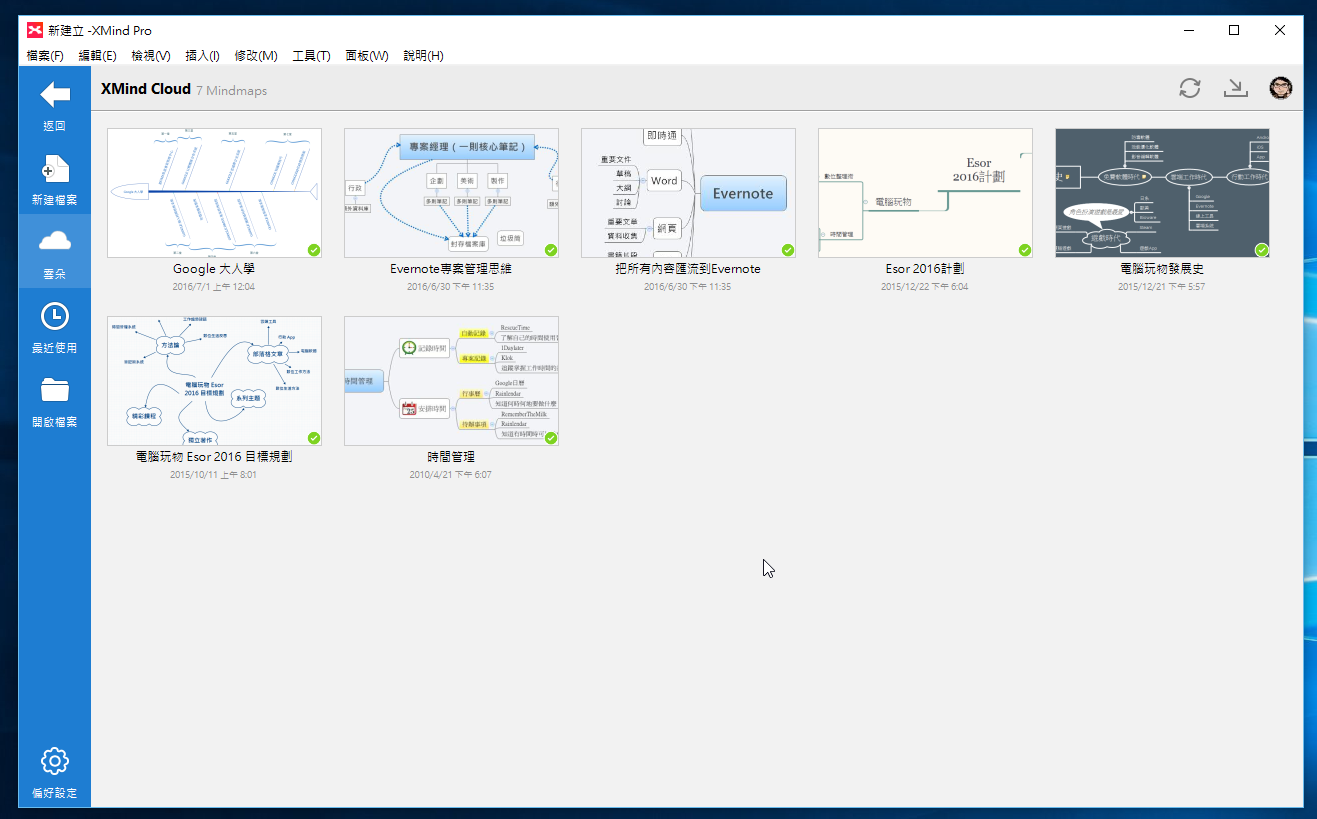Screen dimensions: 1317x819
Task: Click the download/import arrow icon
Action: 1236,88
